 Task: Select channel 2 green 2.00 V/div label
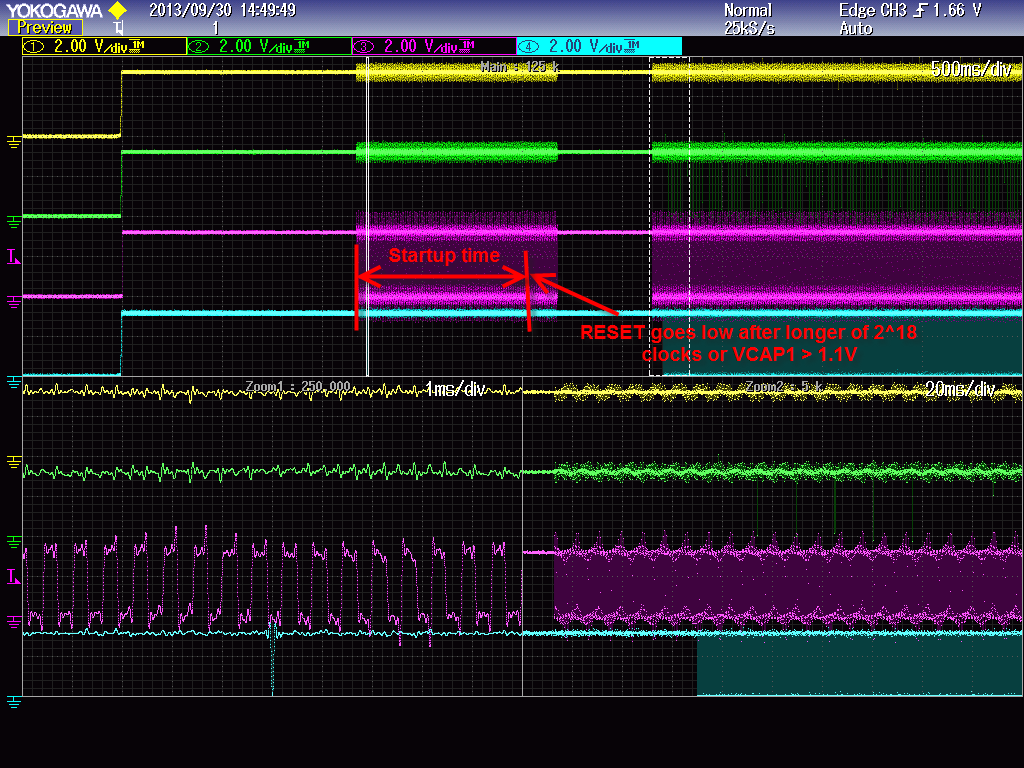pyautogui.click(x=269, y=46)
